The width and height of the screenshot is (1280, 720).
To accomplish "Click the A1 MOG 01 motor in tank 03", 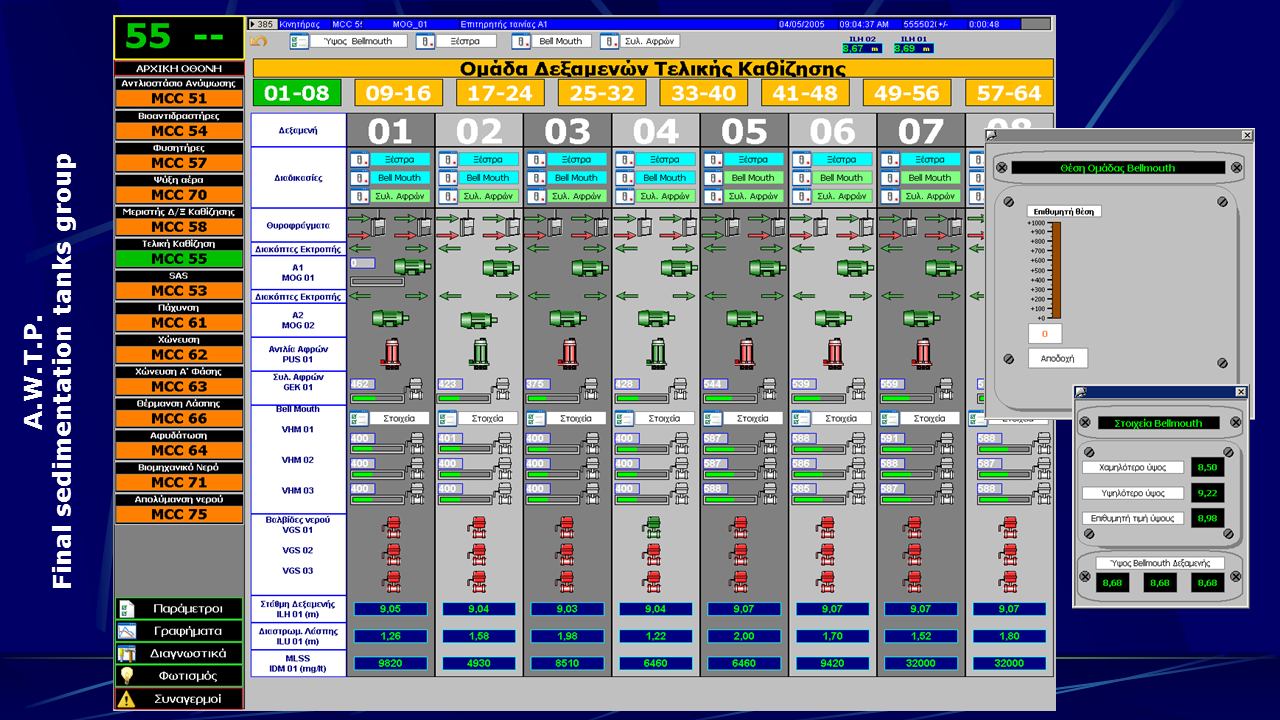I will tap(589, 267).
